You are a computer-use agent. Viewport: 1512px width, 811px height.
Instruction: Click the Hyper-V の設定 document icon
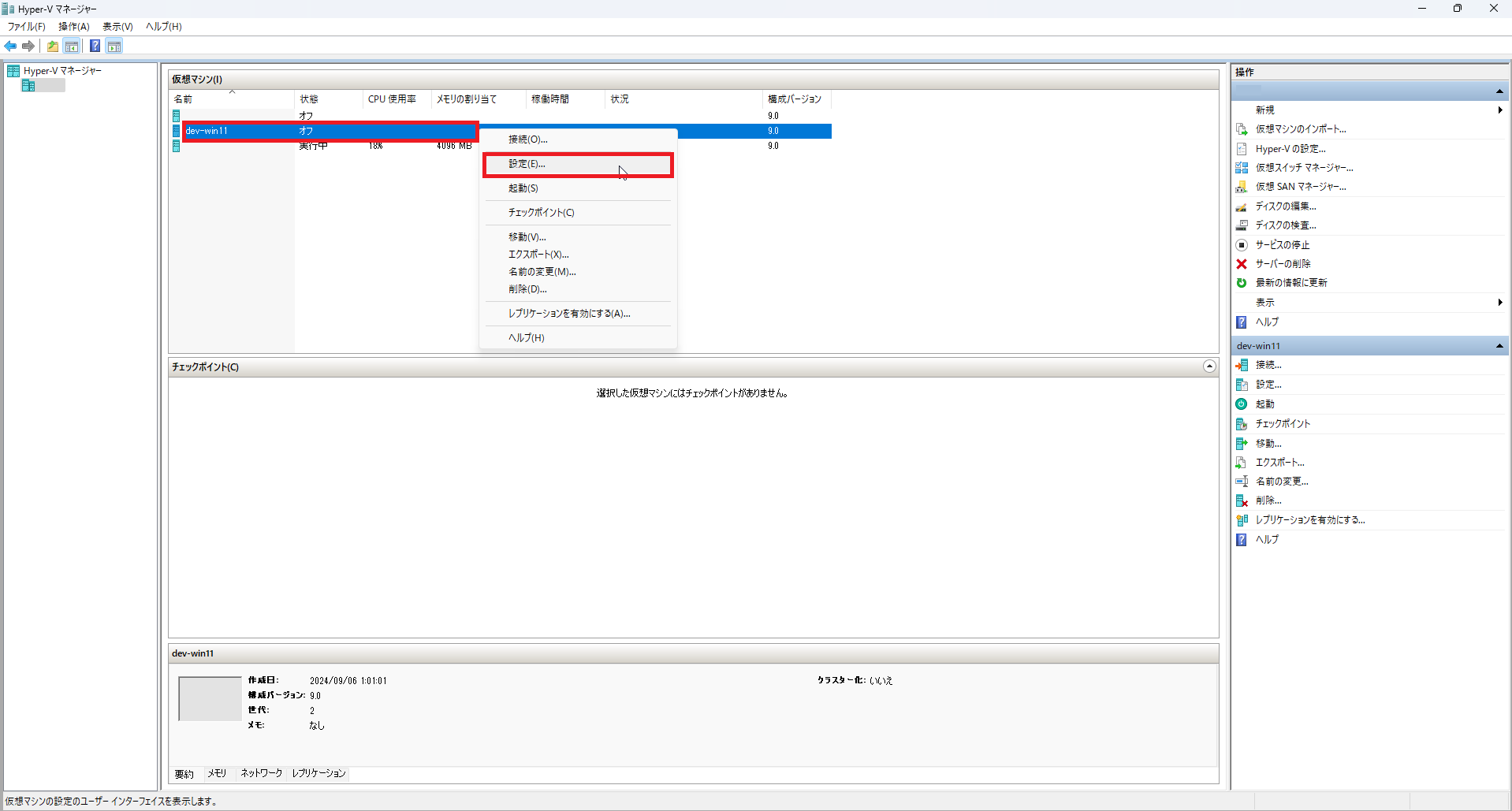(1242, 149)
